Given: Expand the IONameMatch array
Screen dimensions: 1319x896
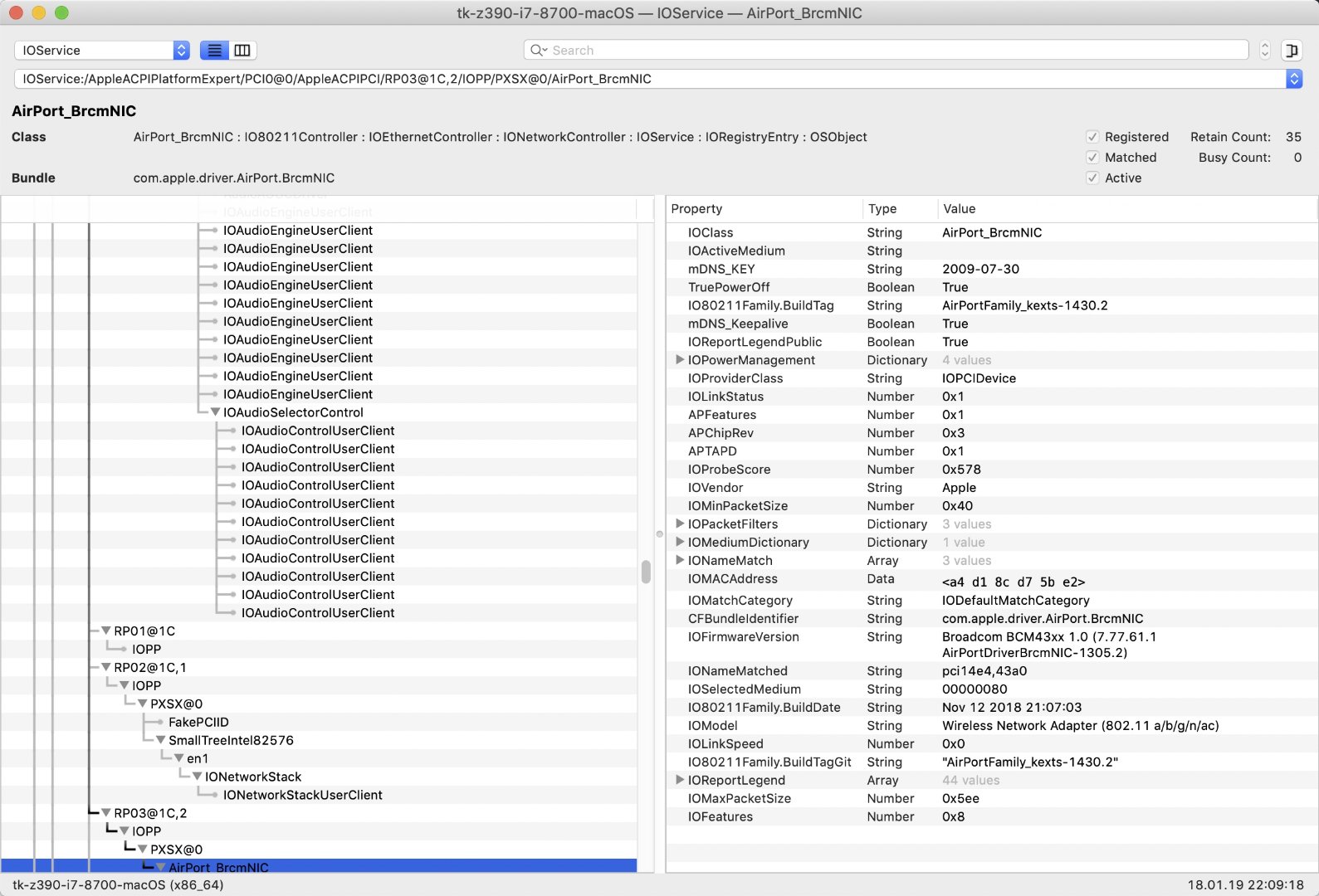Looking at the screenshot, I should pos(680,561).
